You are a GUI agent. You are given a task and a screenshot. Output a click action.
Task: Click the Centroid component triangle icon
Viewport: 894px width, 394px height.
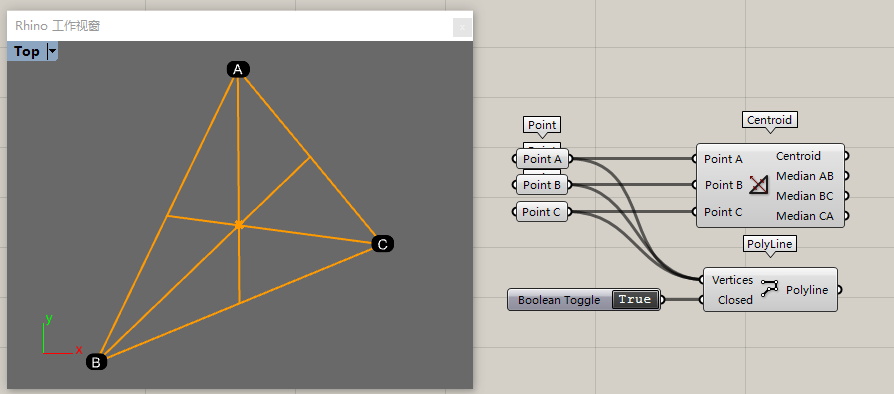pos(758,185)
